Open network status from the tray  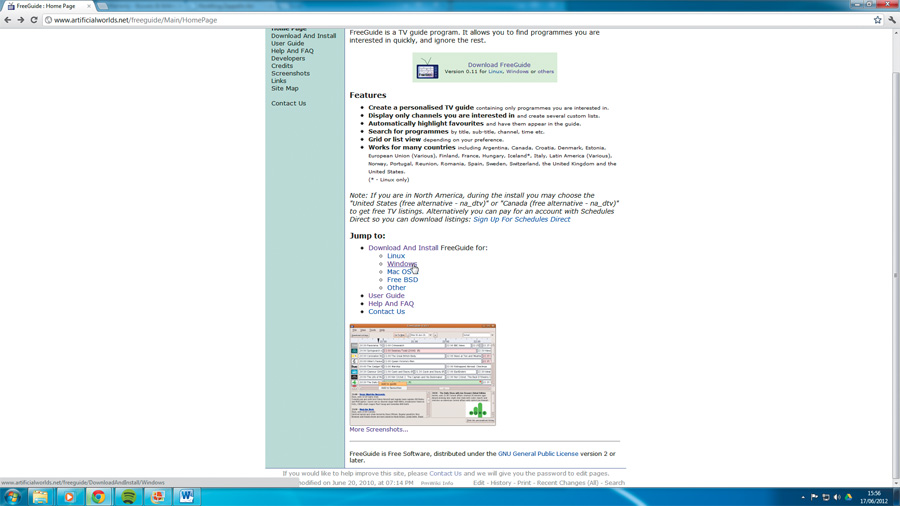pyautogui.click(x=825, y=497)
